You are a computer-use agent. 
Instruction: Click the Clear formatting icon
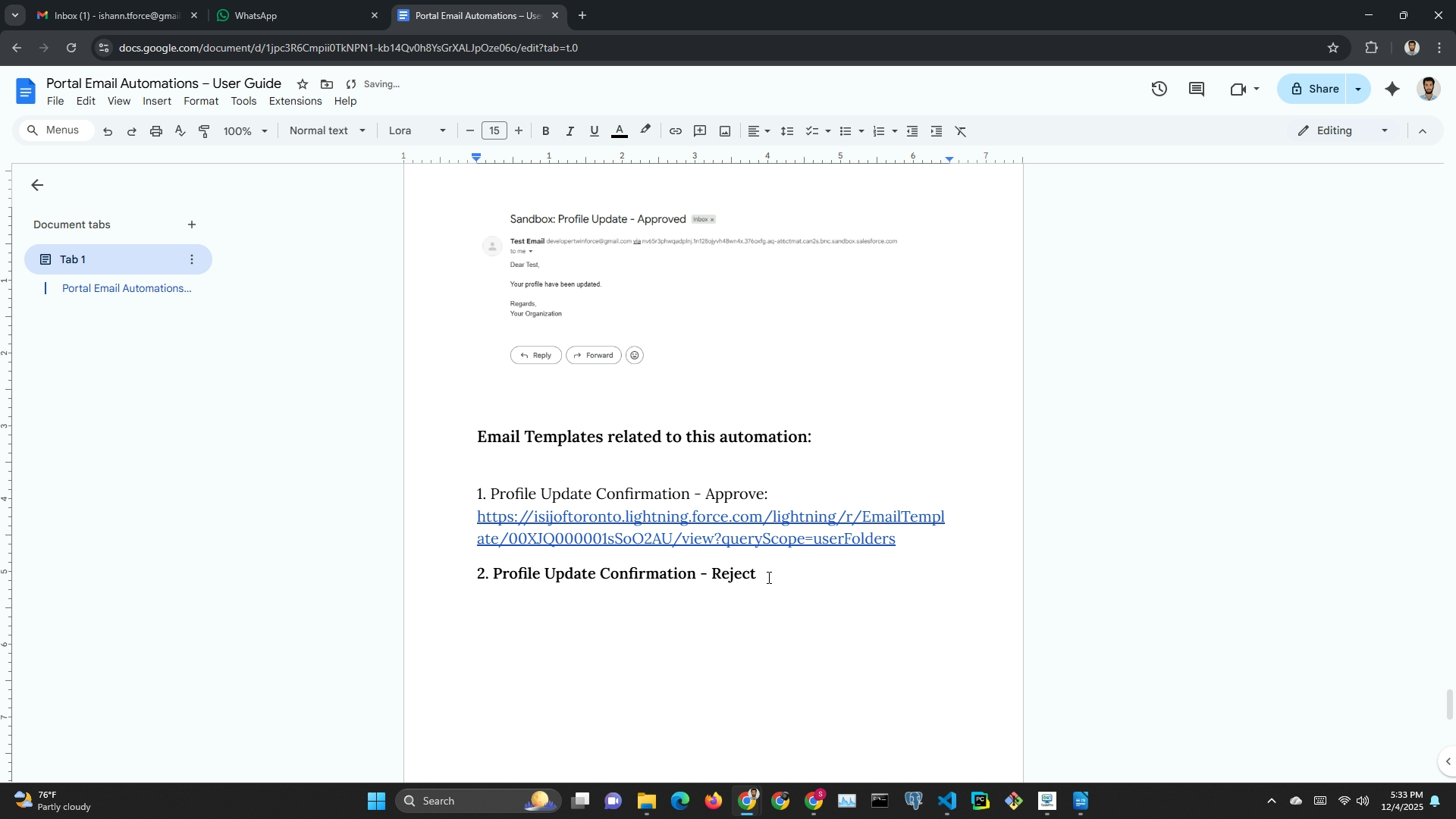pyautogui.click(x=961, y=131)
